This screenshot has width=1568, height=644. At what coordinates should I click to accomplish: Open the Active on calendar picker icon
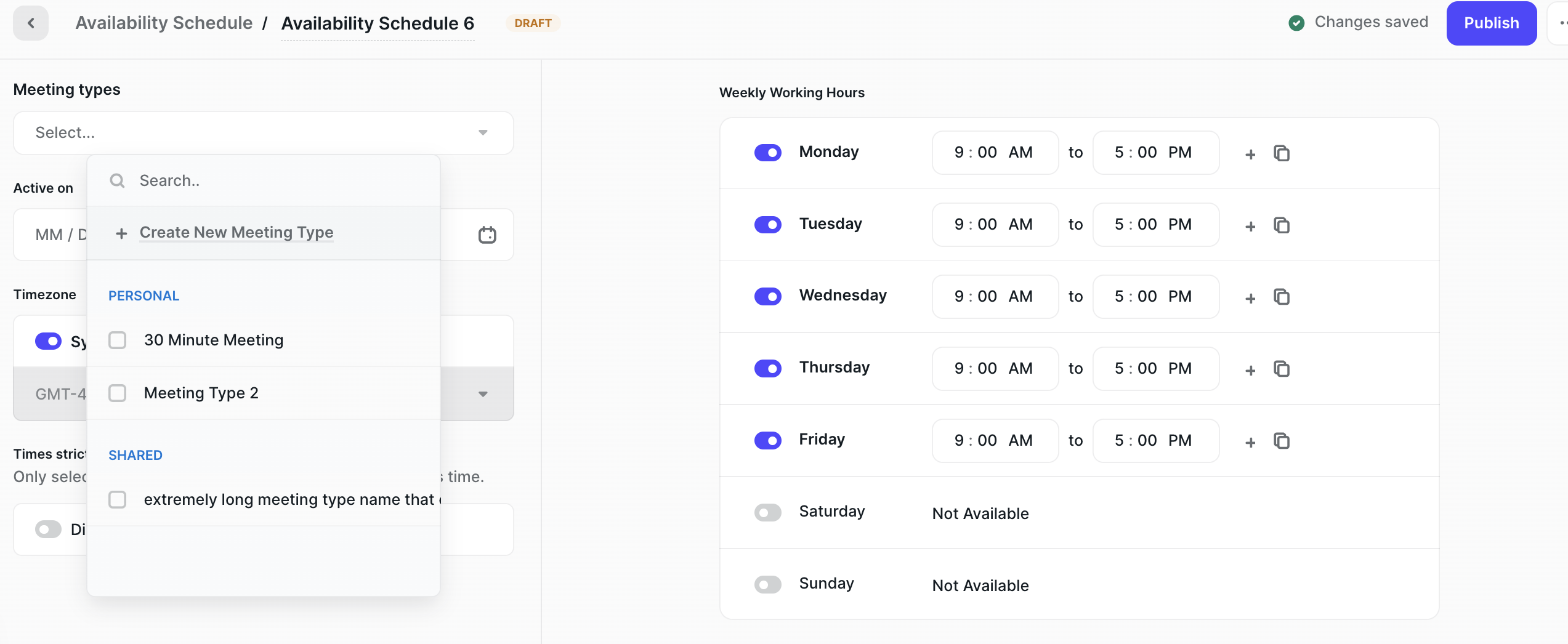coord(487,235)
